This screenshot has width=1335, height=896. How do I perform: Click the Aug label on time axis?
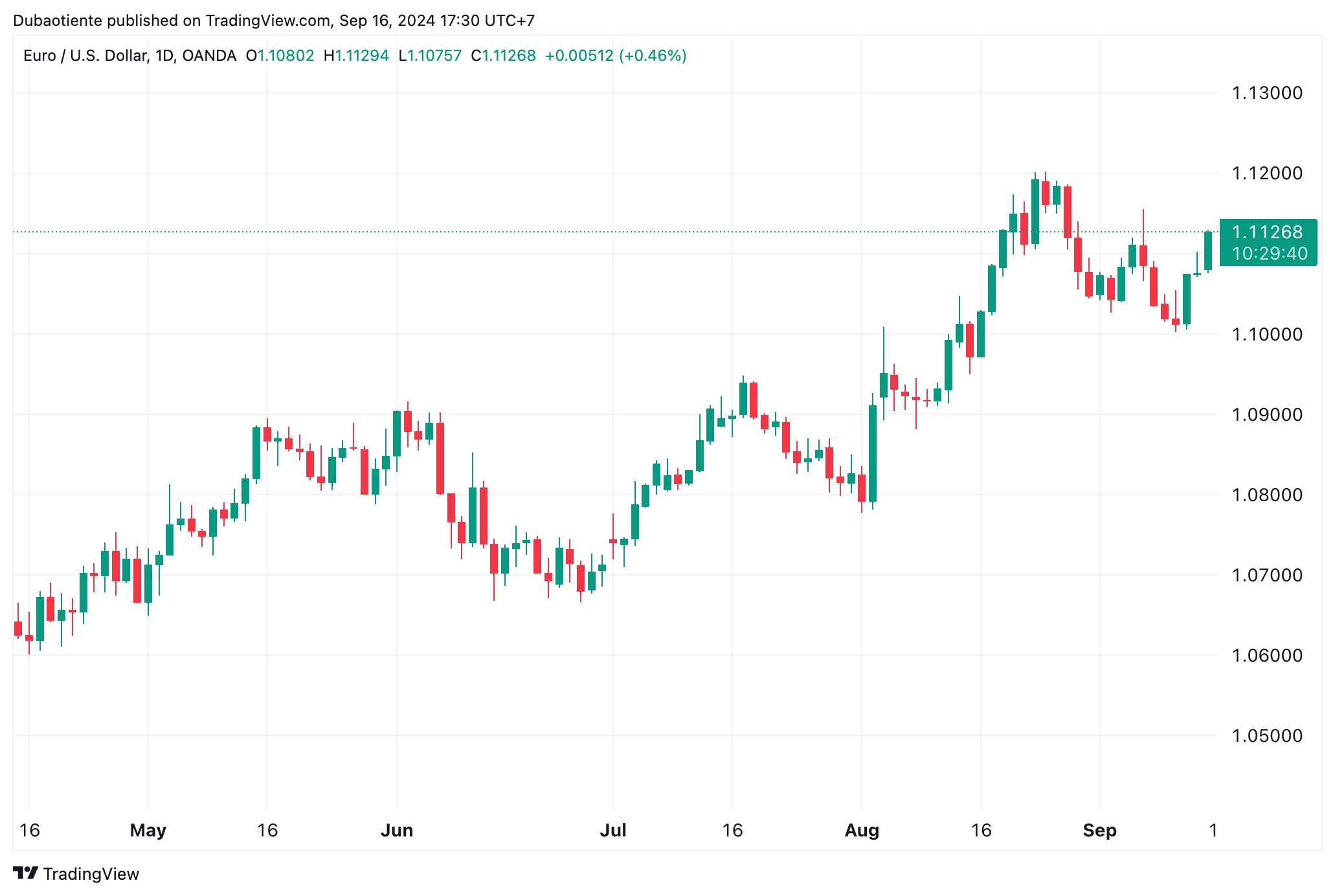tap(862, 831)
